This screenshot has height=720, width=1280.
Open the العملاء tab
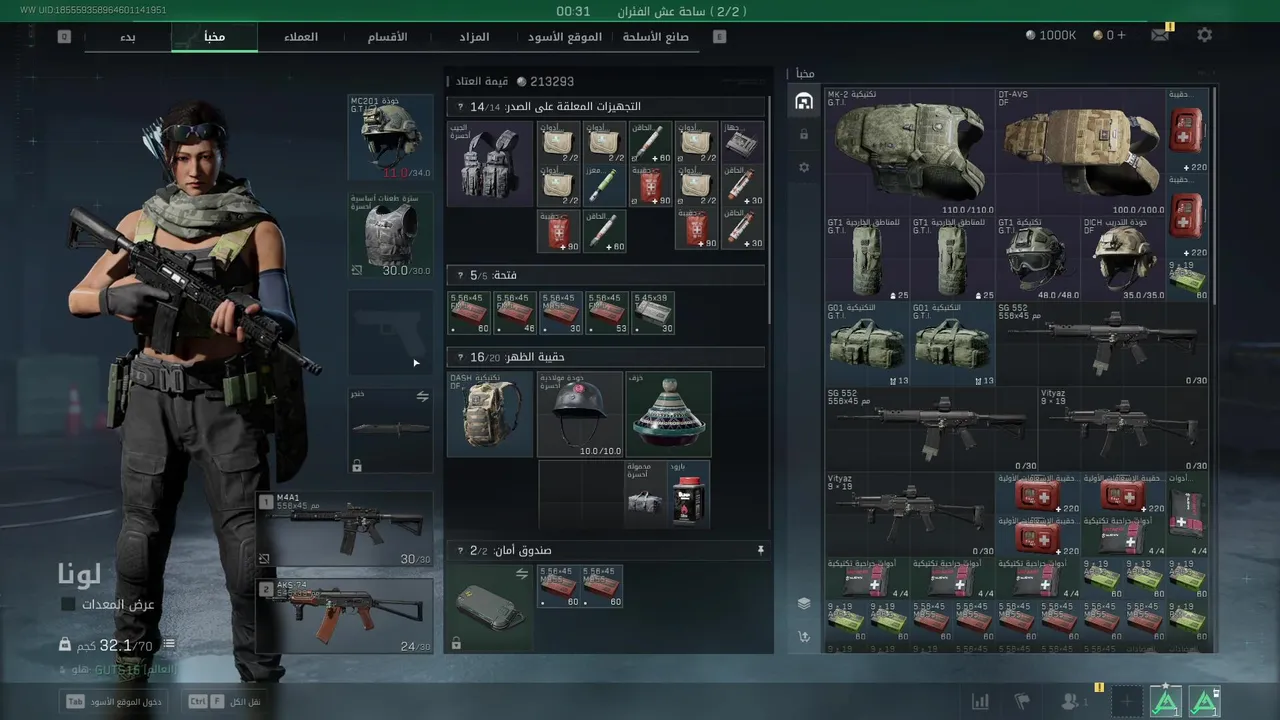click(x=301, y=37)
